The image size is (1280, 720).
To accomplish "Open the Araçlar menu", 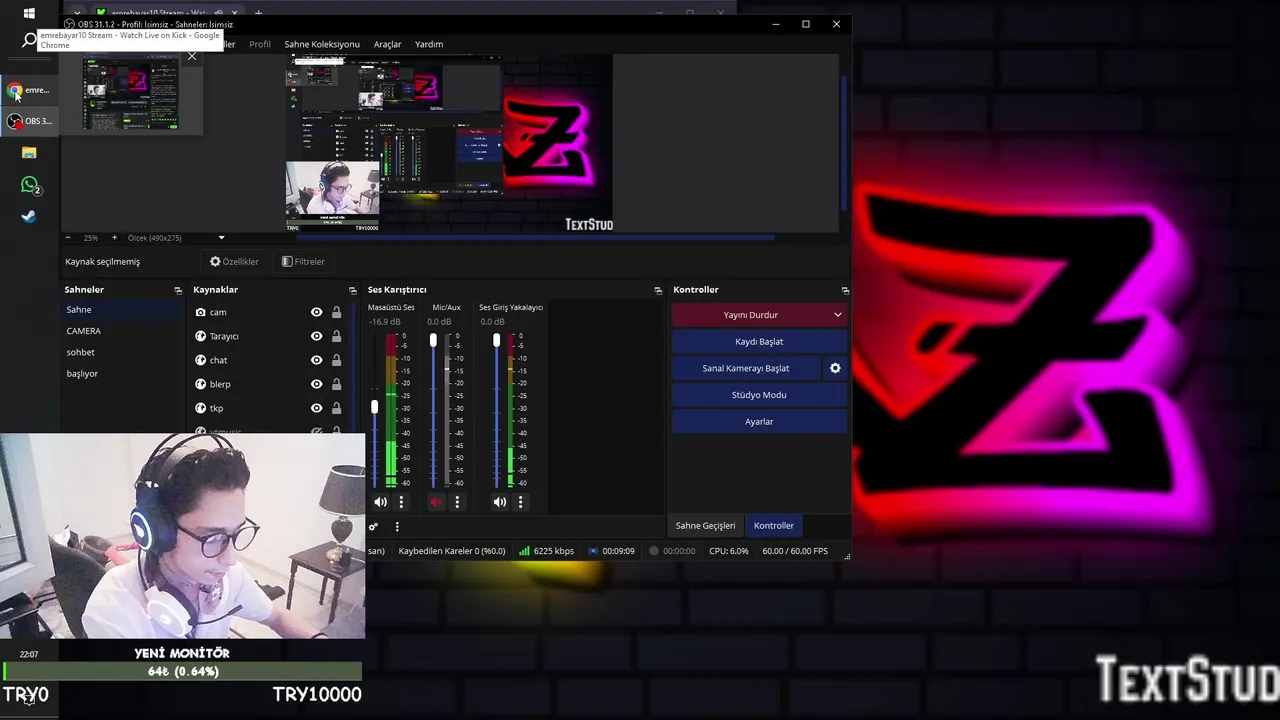I will pyautogui.click(x=388, y=44).
